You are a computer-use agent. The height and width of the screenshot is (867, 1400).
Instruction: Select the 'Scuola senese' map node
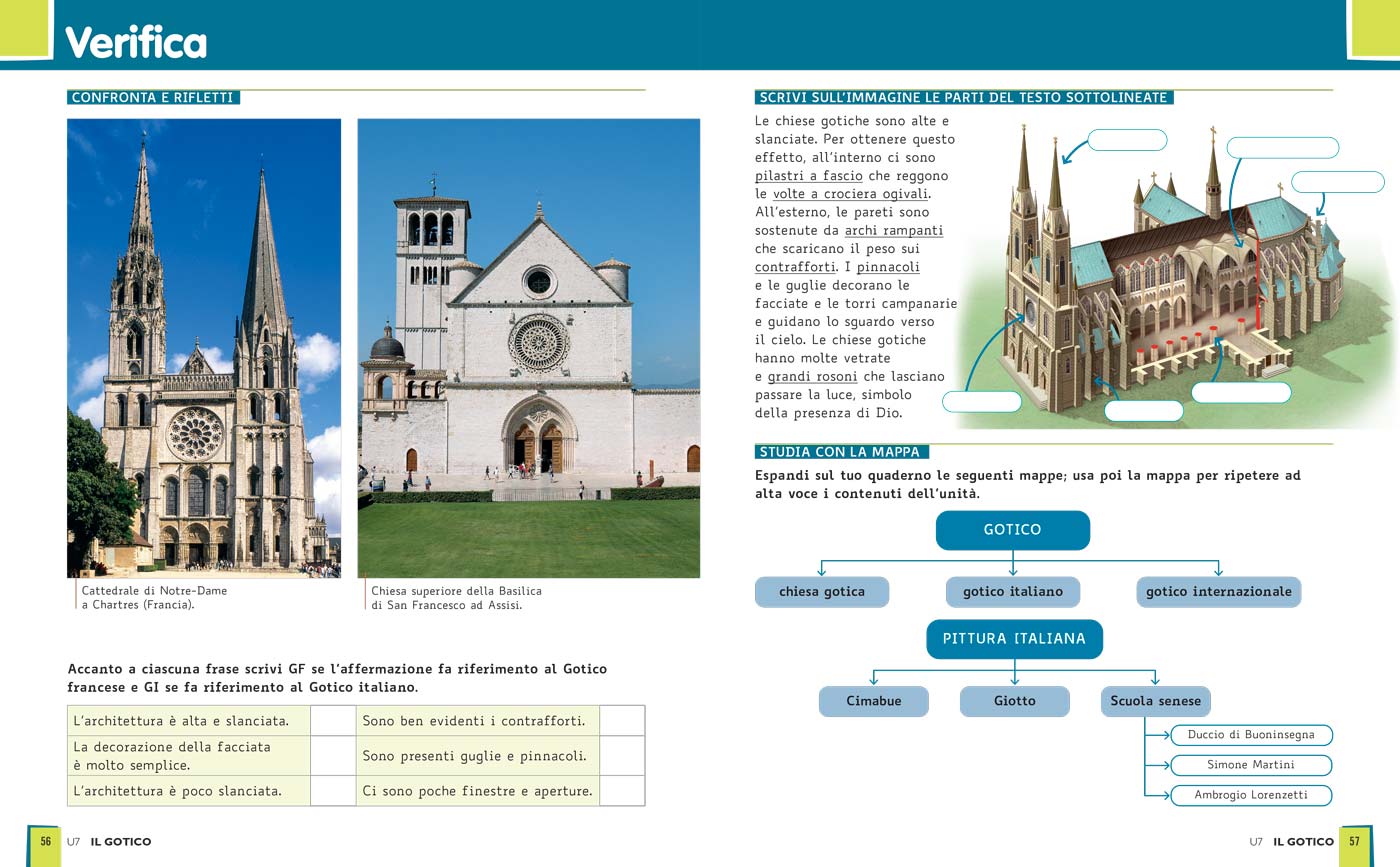1156,701
